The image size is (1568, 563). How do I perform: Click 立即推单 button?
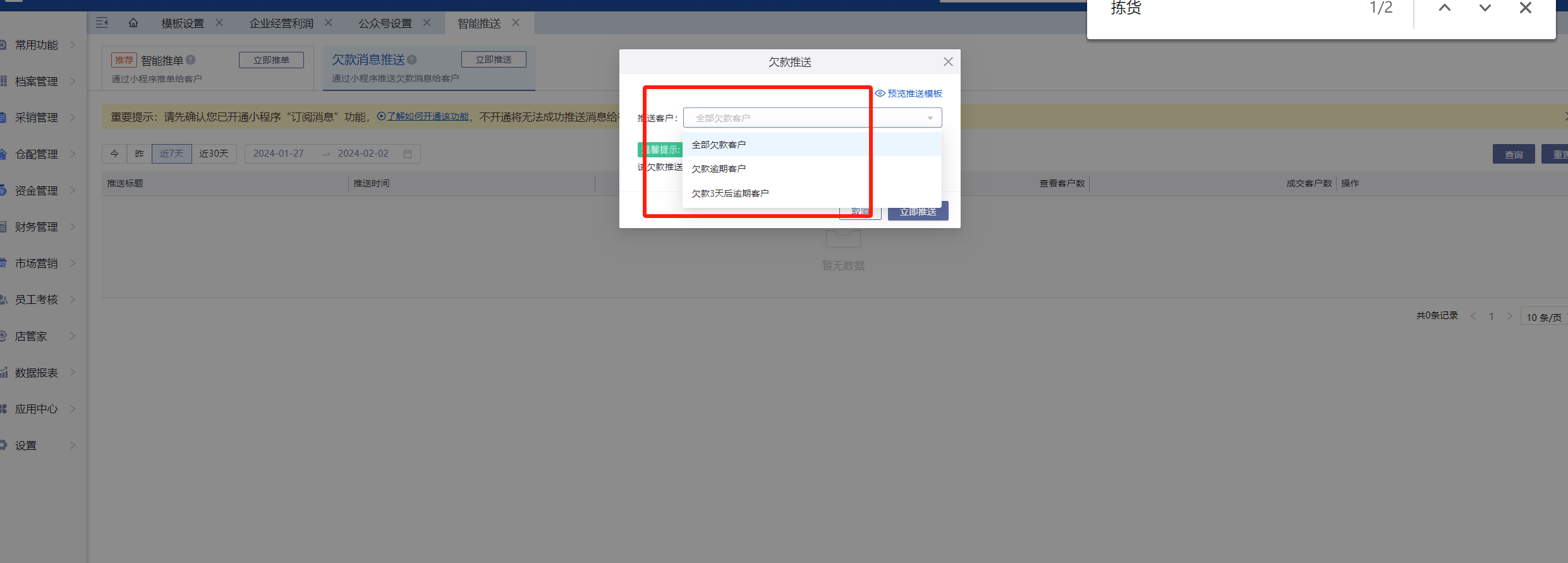click(x=271, y=60)
